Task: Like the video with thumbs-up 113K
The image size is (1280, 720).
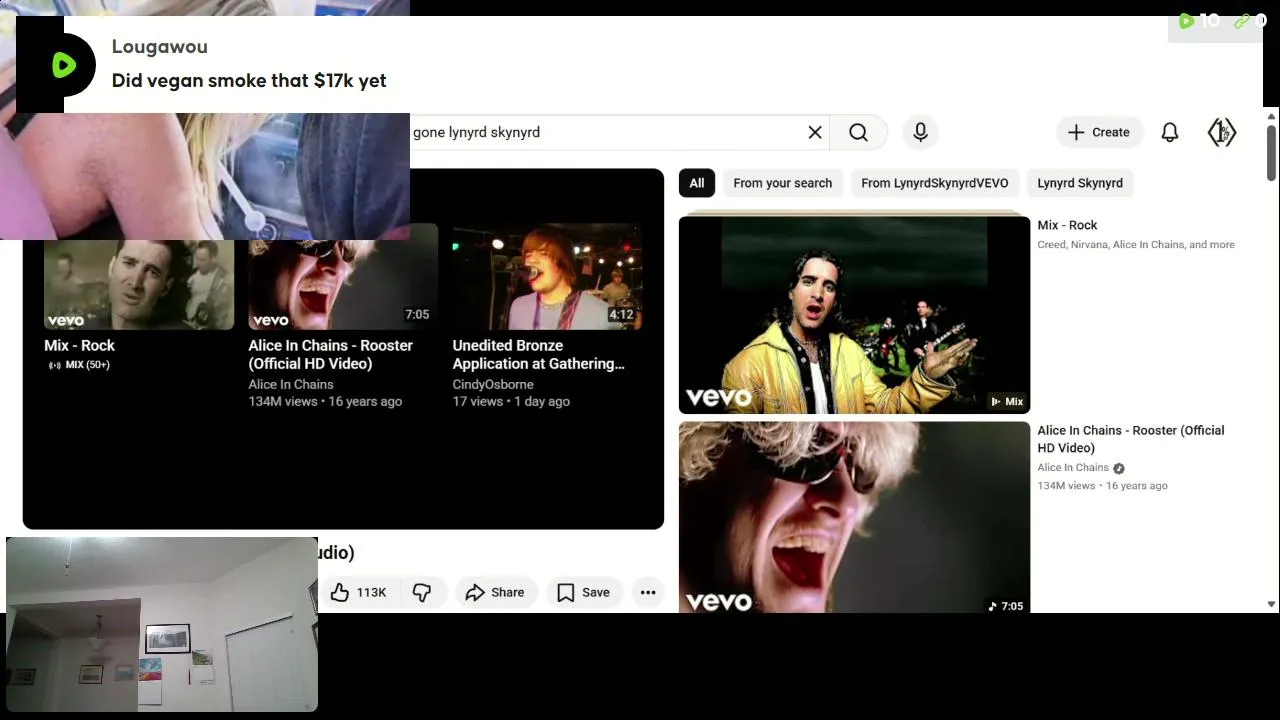Action: [358, 592]
